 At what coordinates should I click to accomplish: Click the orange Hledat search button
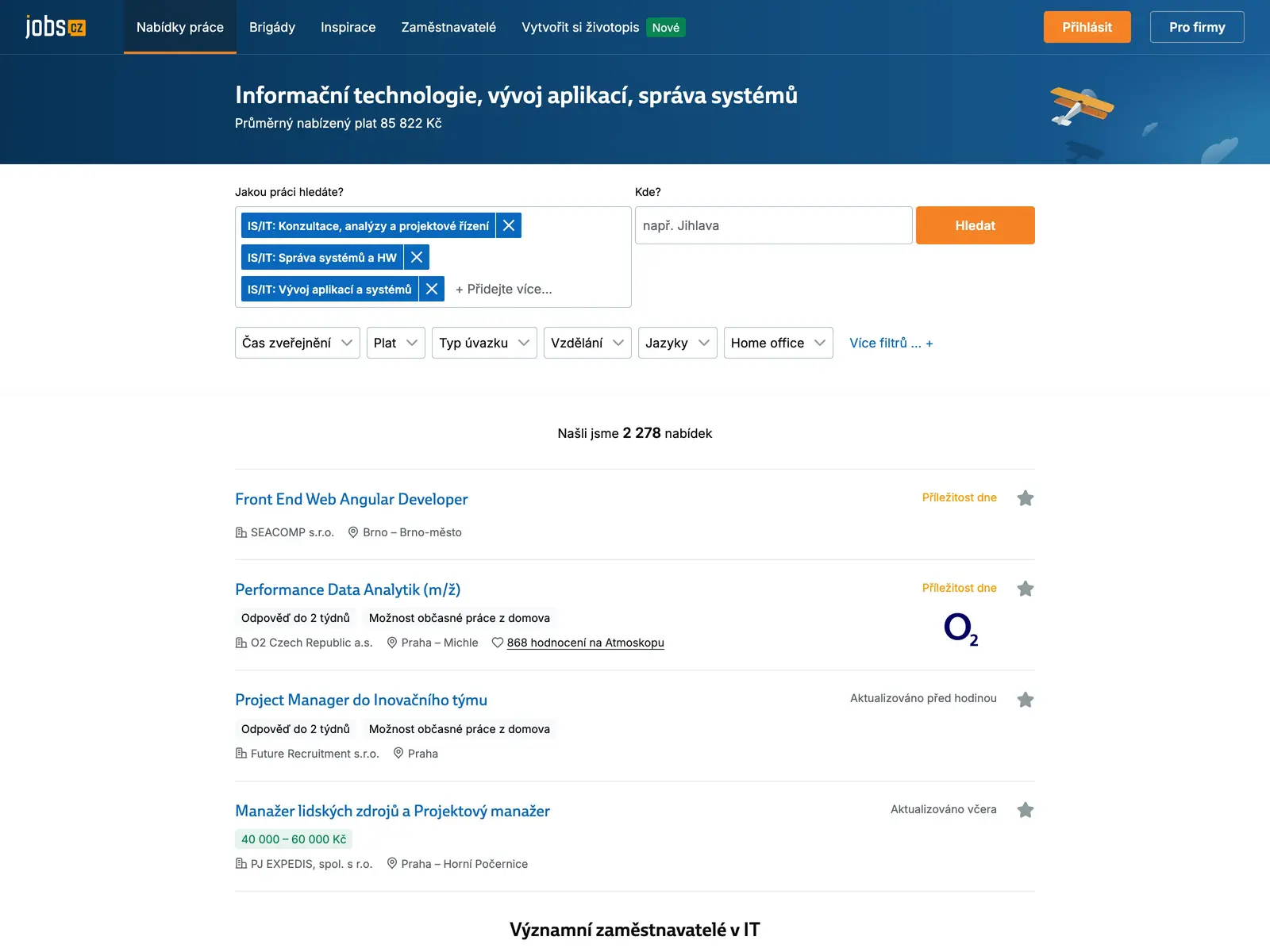(976, 225)
